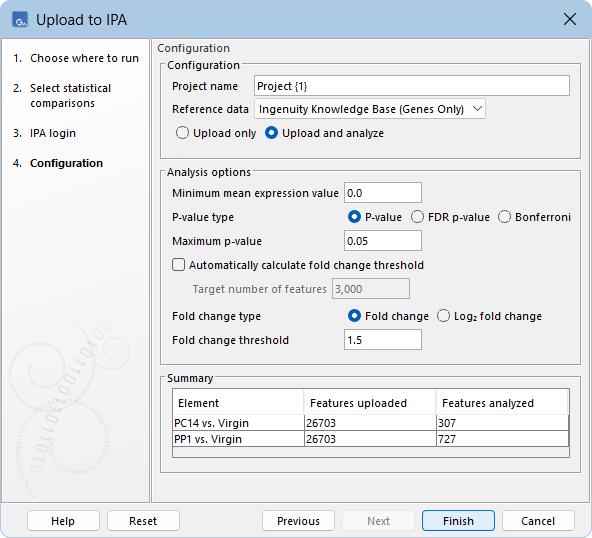592x538 pixels.
Task: Choose Upload and analyze option
Action: click(271, 133)
